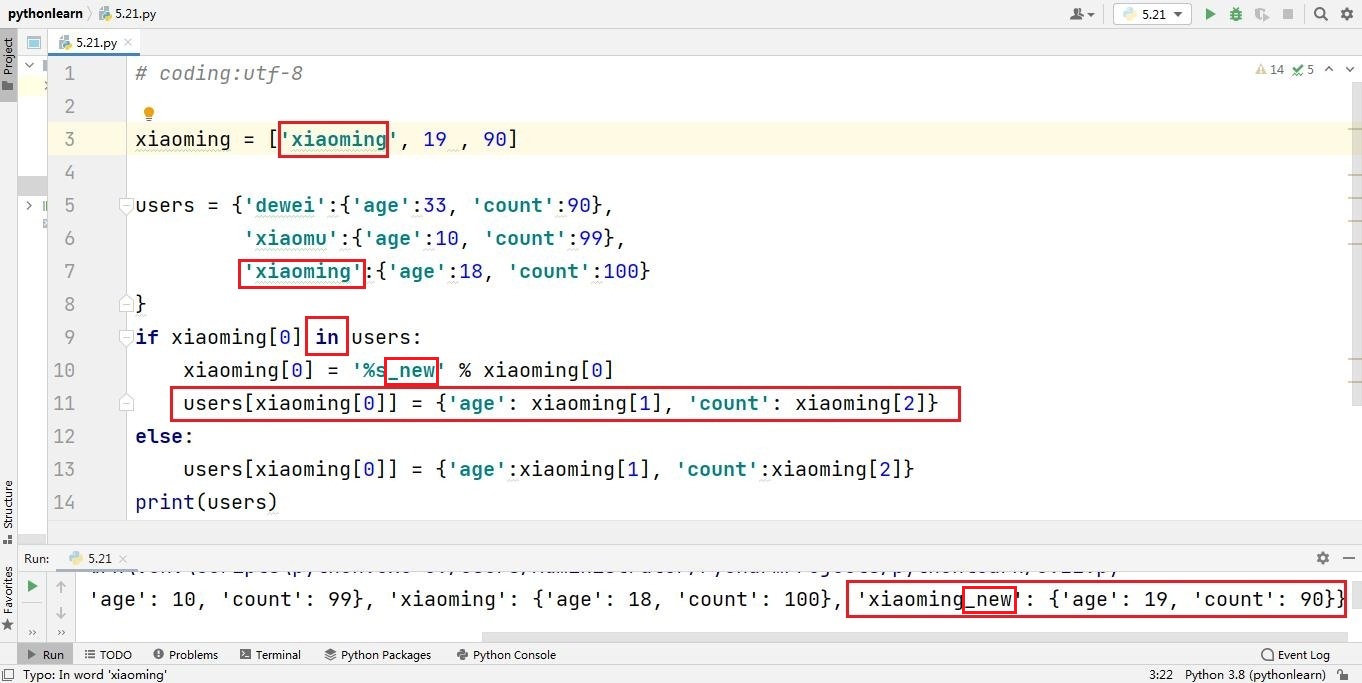This screenshot has height=683, width=1362.
Task: Collapse the if block fold marker at line 9
Action: [126, 337]
